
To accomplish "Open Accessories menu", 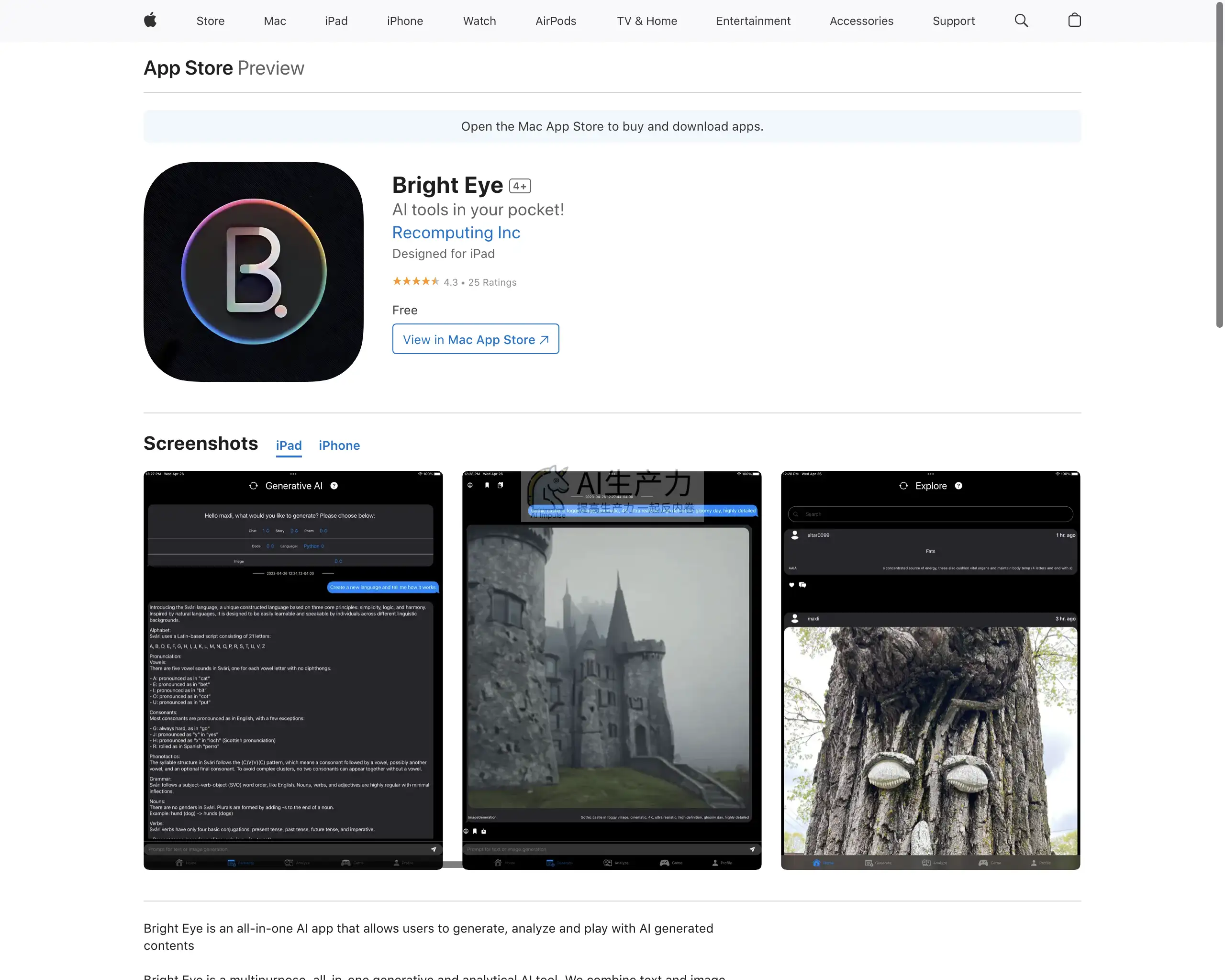I will 861,21.
